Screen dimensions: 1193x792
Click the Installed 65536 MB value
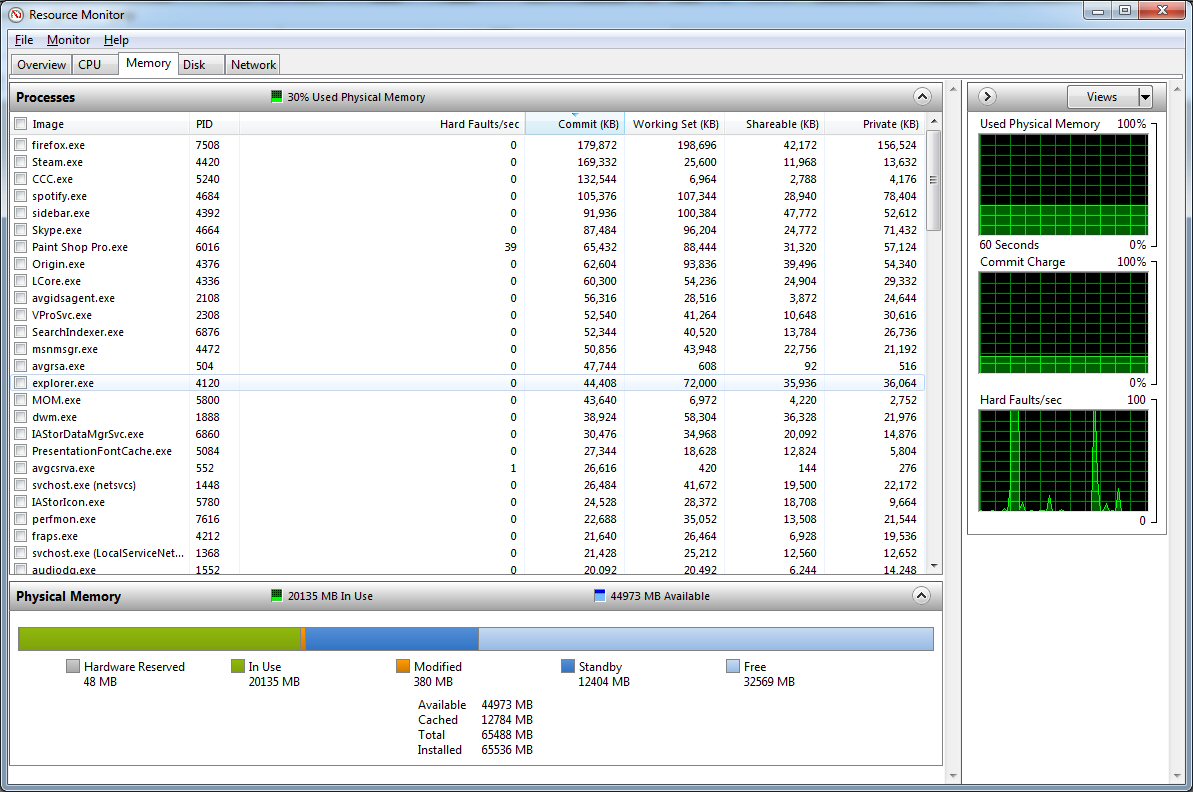(507, 749)
